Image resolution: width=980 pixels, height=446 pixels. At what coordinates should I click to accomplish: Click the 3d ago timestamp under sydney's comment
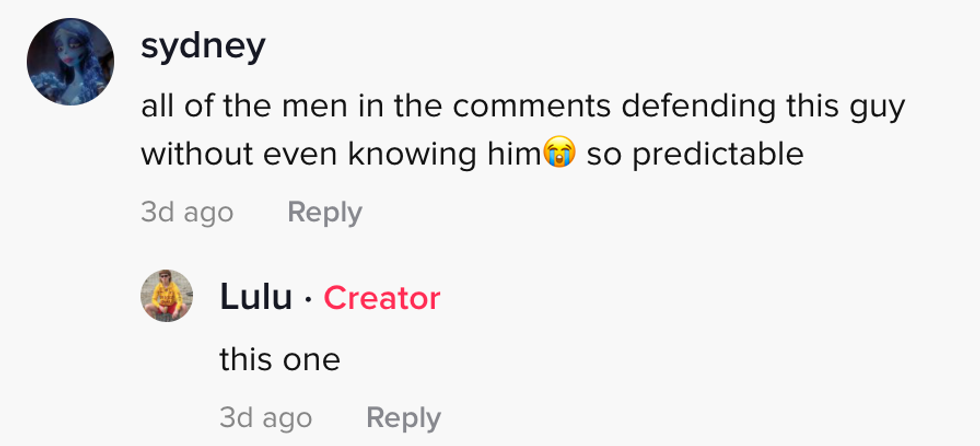tap(186, 212)
